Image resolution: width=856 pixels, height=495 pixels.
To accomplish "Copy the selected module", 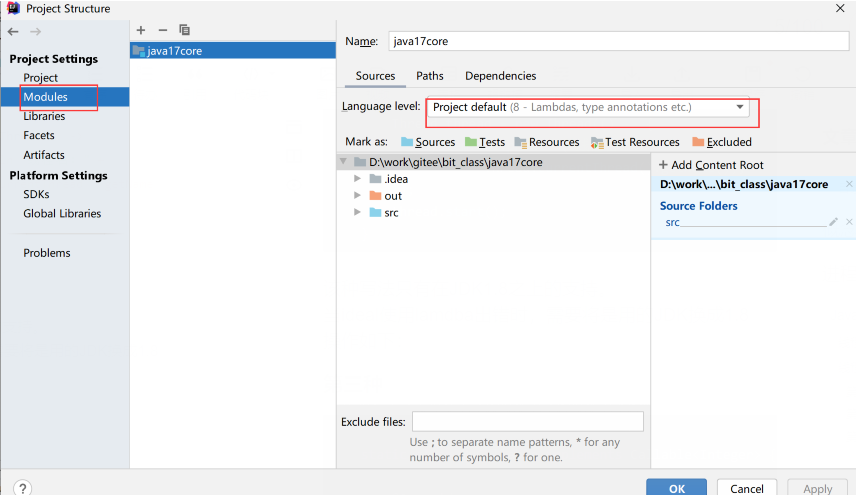I will click(x=185, y=30).
